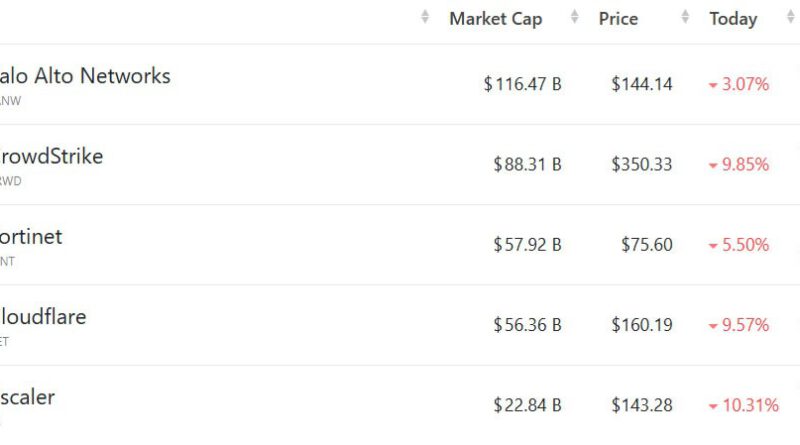Click Fortinet's $57.92 B market cap
Screen dimensions: 800x445
tap(527, 245)
